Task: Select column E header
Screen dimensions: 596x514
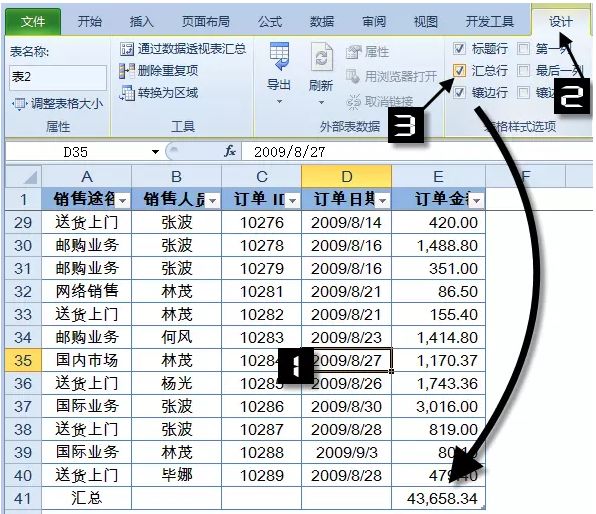Action: tap(438, 177)
